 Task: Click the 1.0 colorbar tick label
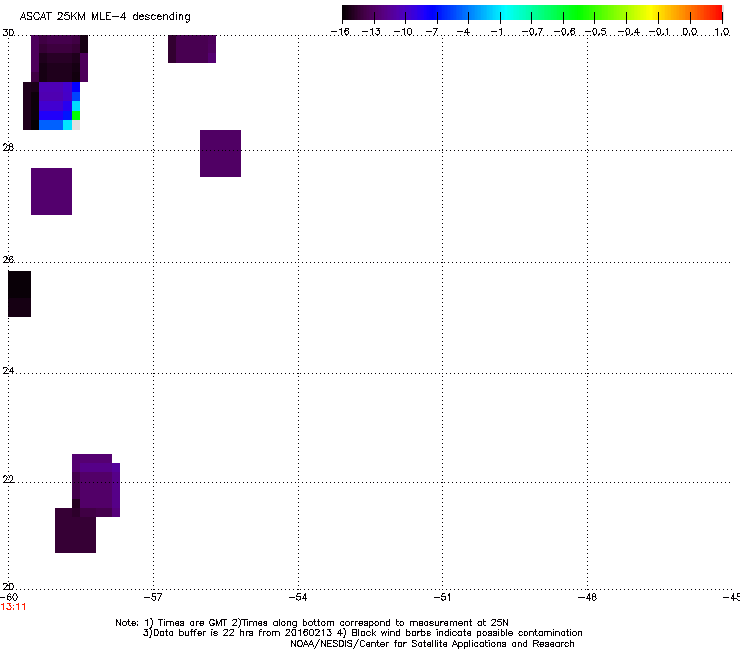click(x=722, y=32)
